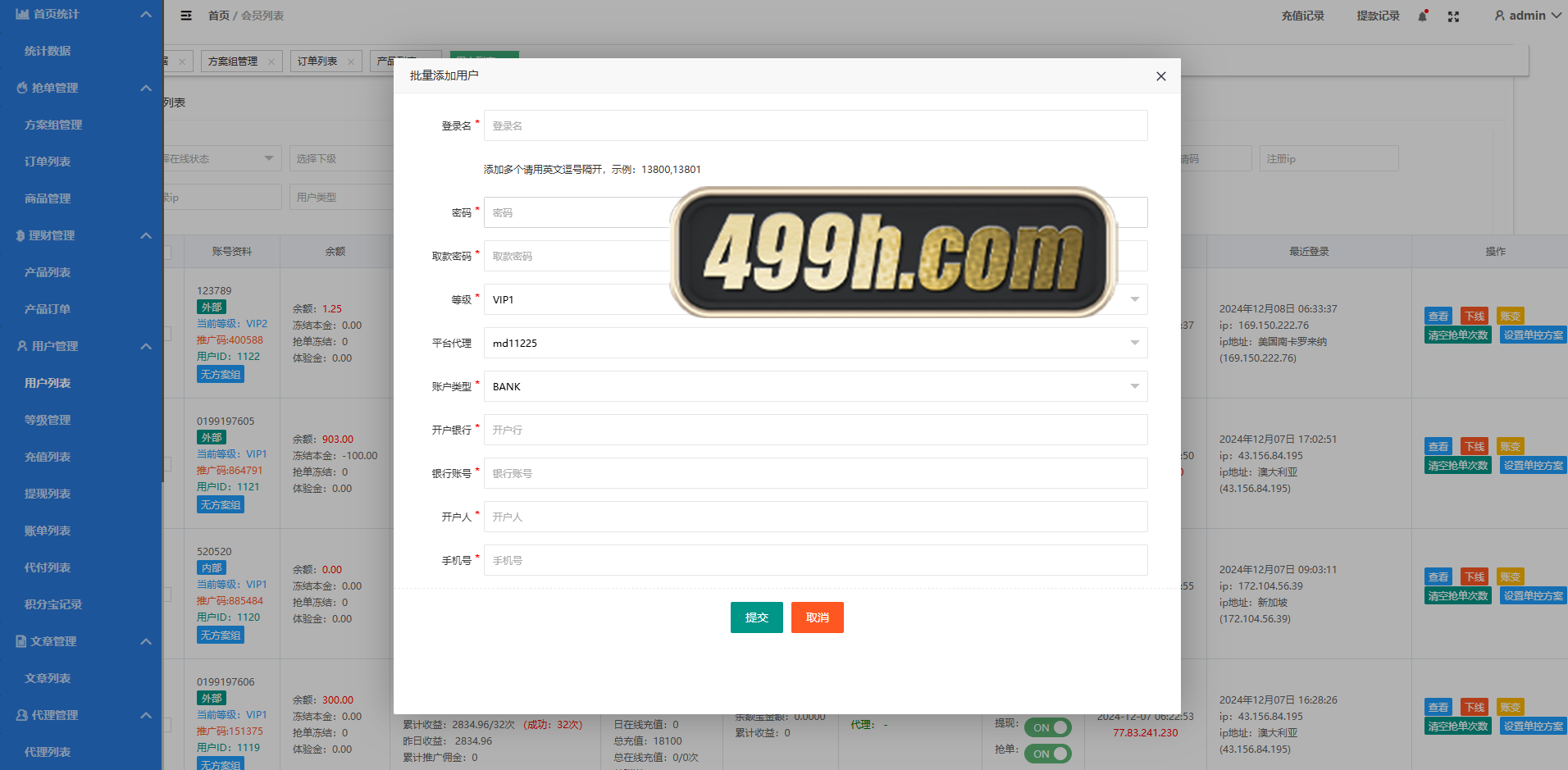Toggle the 提现 ON switch
The height and width of the screenshot is (770, 1568).
[1048, 727]
